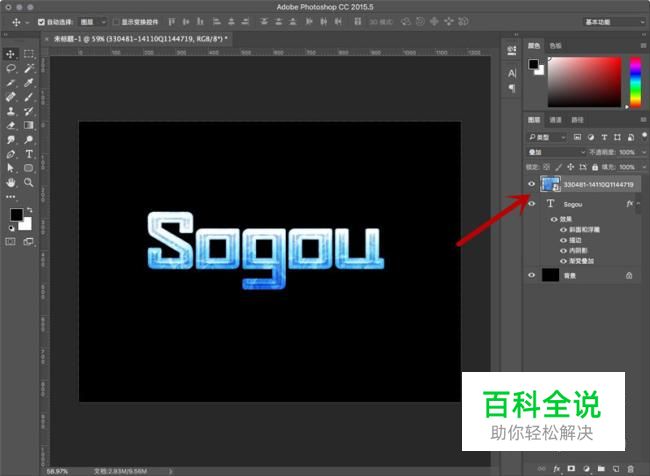Viewport: 650px width, 476px height.
Task: Open the Edit Toolbar three-dots menu
Action: click(x=10, y=197)
